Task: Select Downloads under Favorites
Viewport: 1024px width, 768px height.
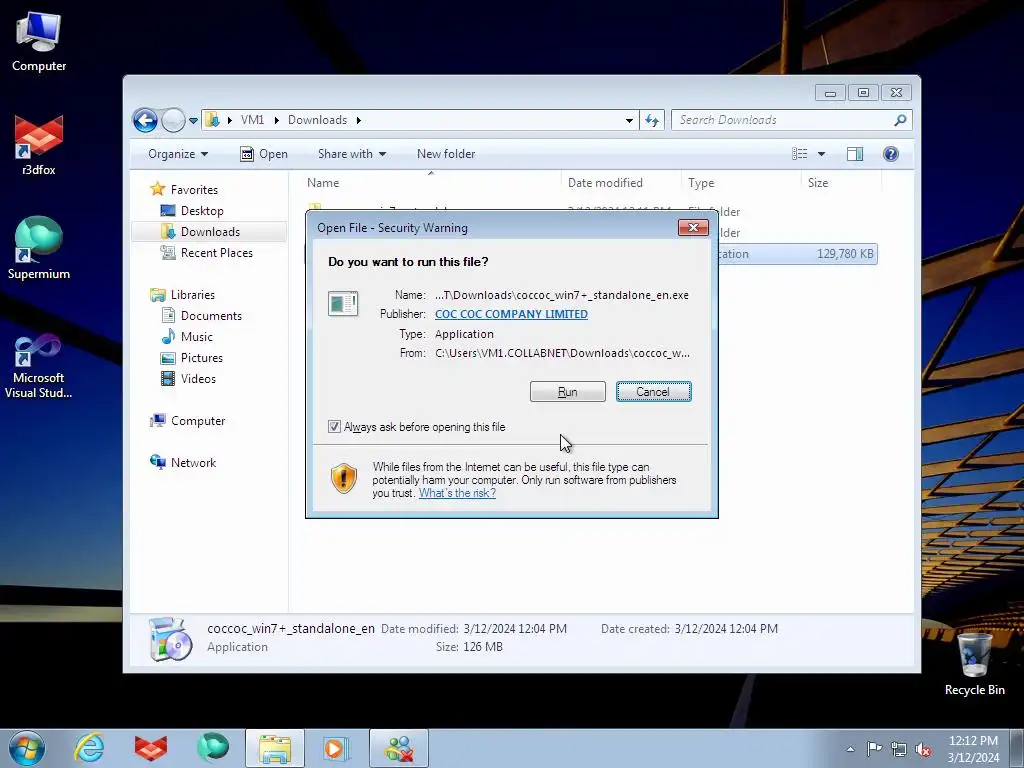Action: pyautogui.click(x=210, y=232)
